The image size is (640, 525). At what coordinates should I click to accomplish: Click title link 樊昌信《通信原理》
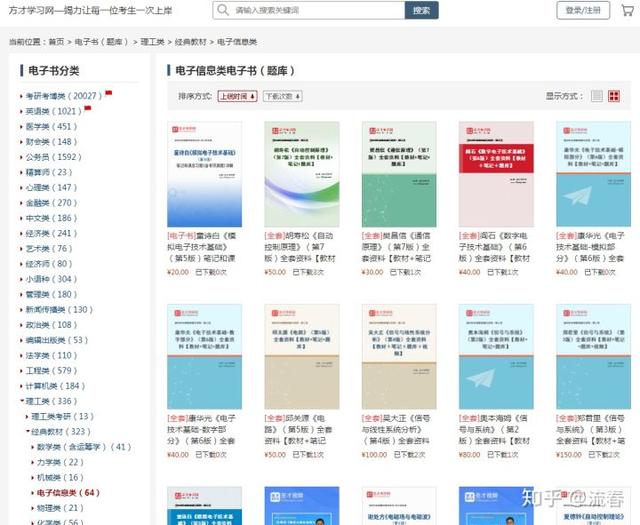(396, 247)
